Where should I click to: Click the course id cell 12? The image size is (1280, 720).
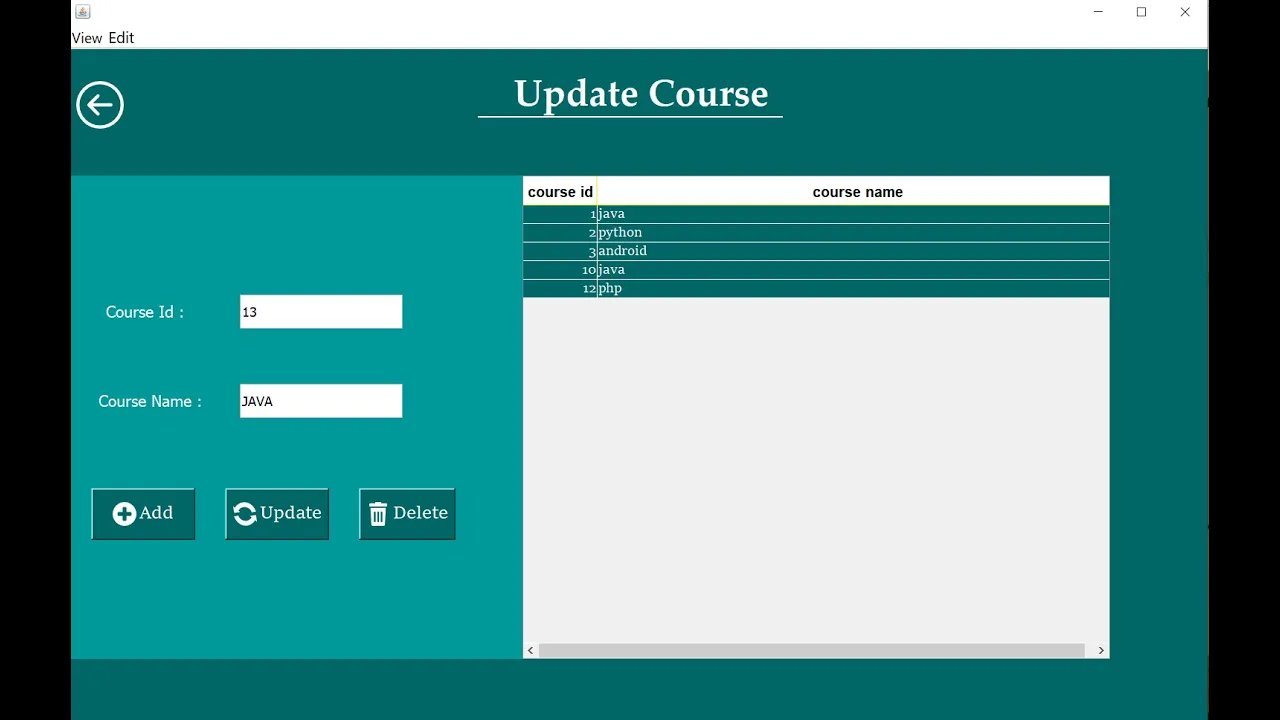pyautogui.click(x=560, y=288)
